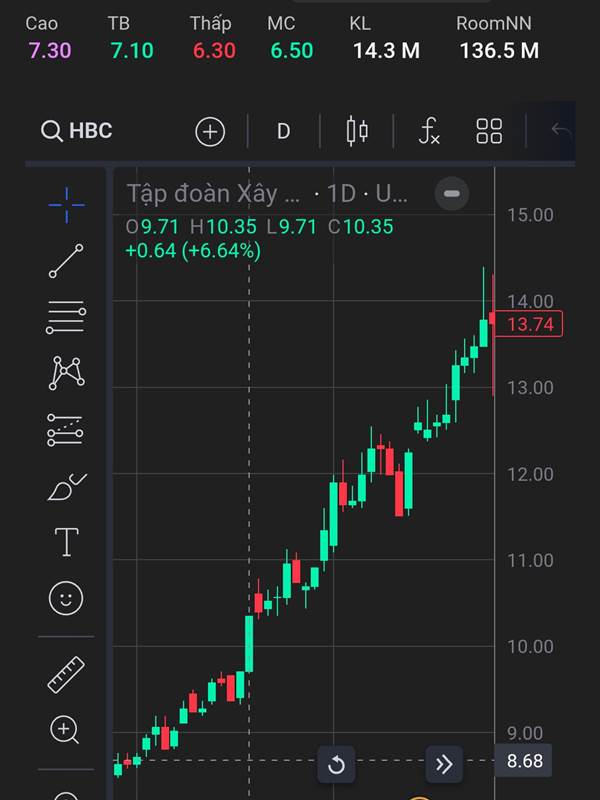Select the brush drawing tool
Screen dimensions: 600x800
pos(67,487)
